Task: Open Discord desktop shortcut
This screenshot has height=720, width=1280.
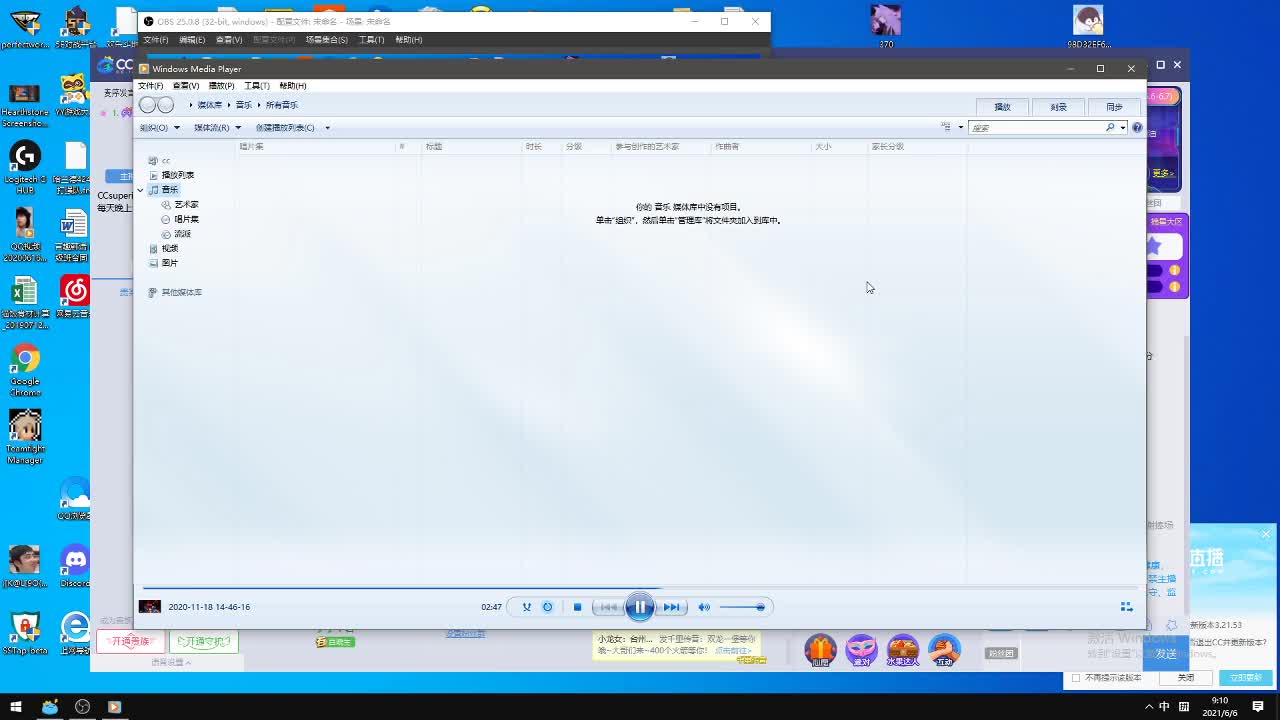Action: (75, 566)
